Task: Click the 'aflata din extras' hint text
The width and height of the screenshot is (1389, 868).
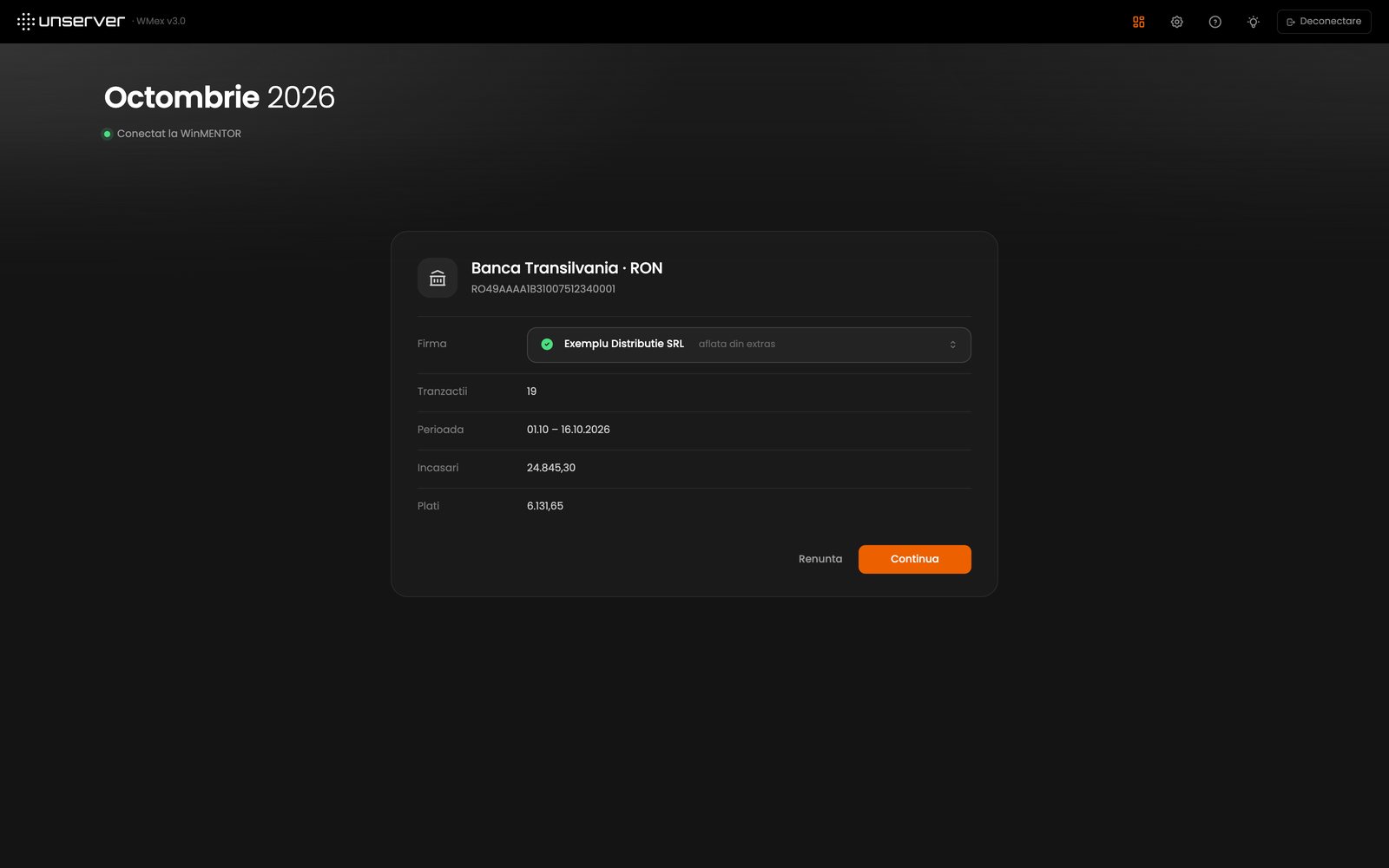Action: point(737,345)
